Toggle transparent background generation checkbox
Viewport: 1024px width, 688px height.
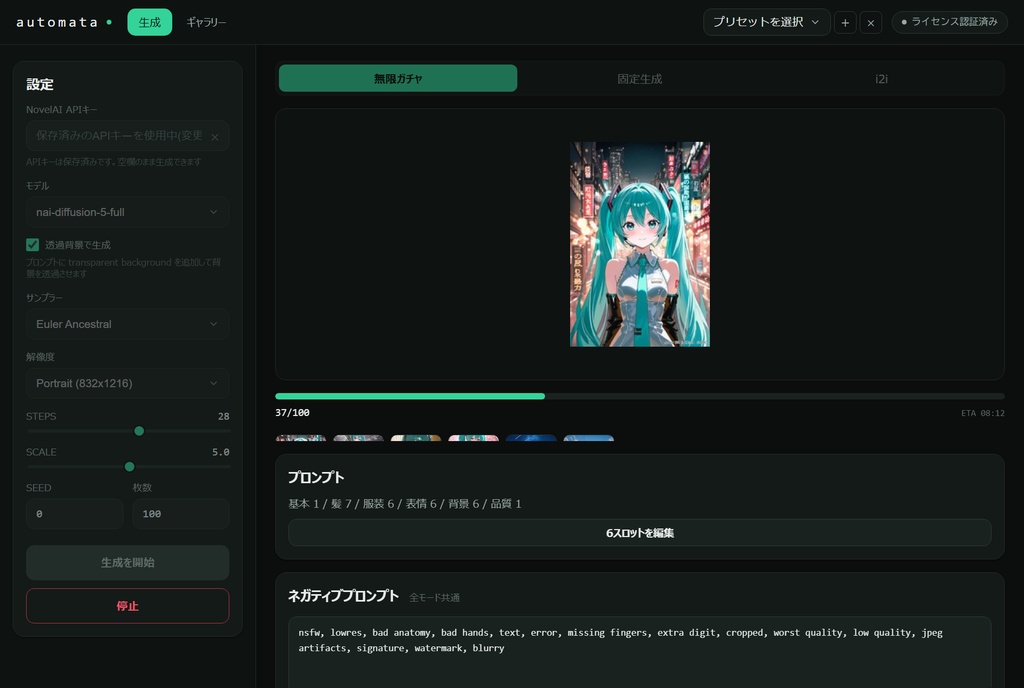(33, 245)
